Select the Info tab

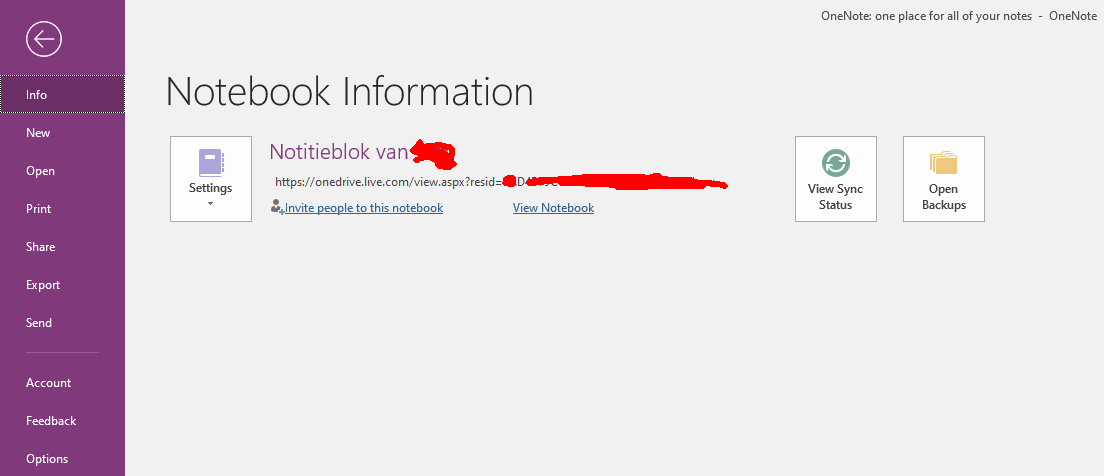[x=63, y=94]
